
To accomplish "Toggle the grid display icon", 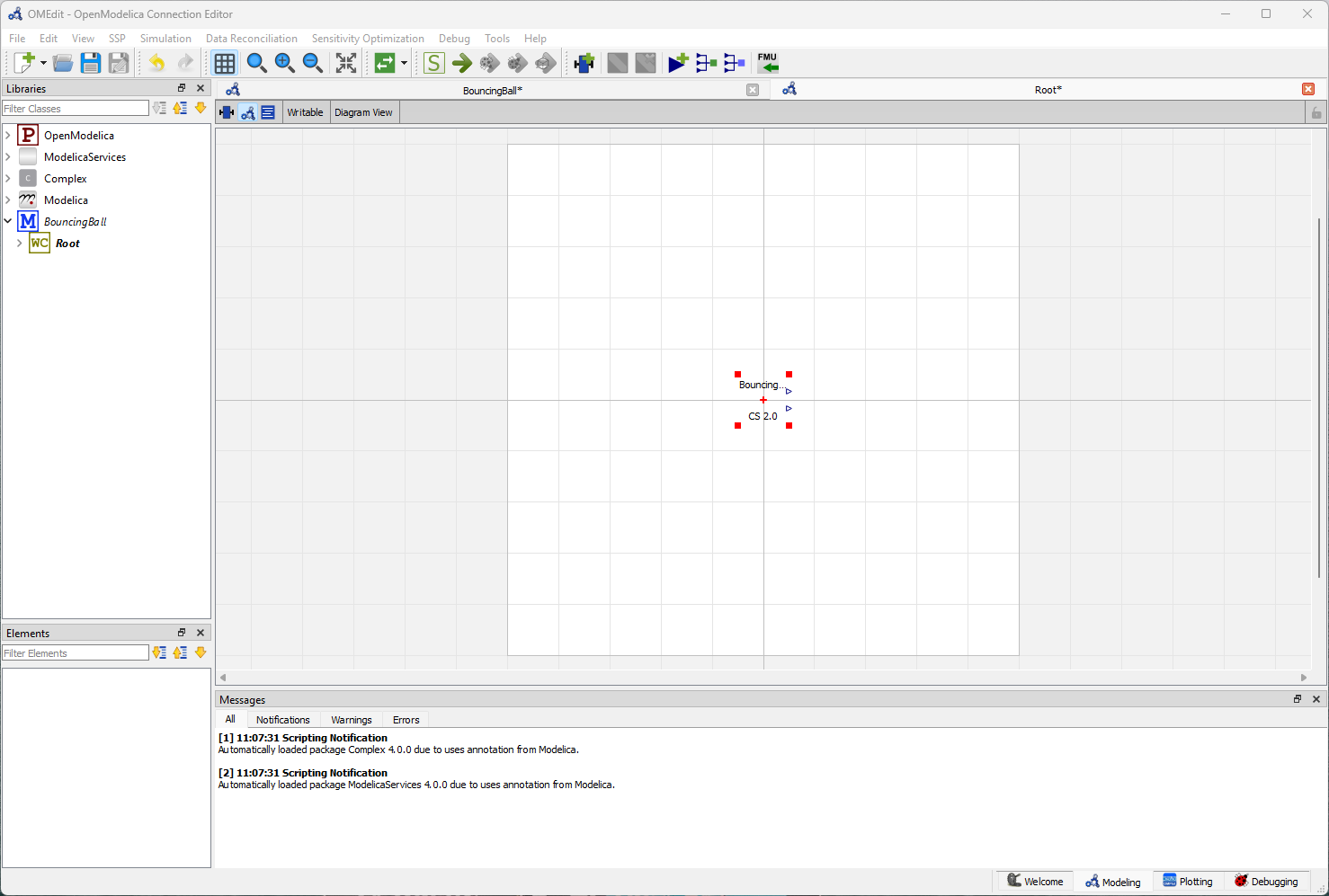I will click(x=225, y=63).
